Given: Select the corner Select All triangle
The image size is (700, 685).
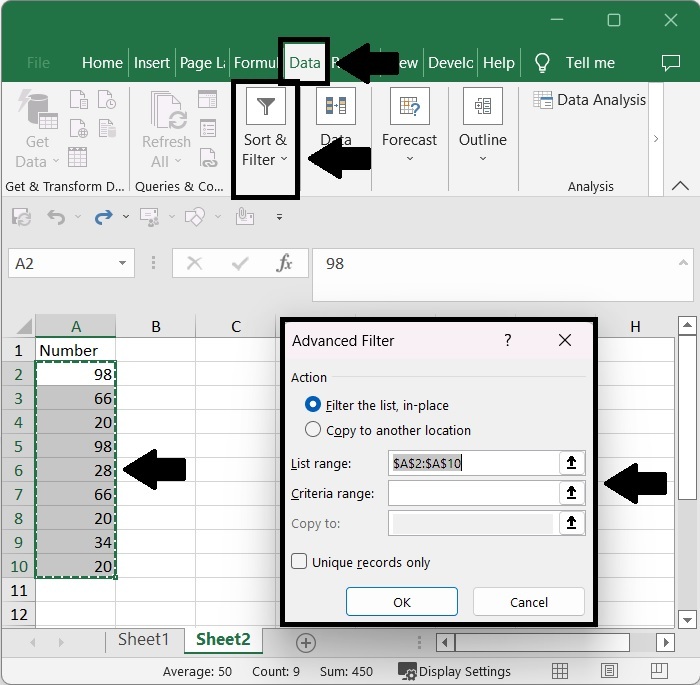Looking at the screenshot, I should click(24, 326).
